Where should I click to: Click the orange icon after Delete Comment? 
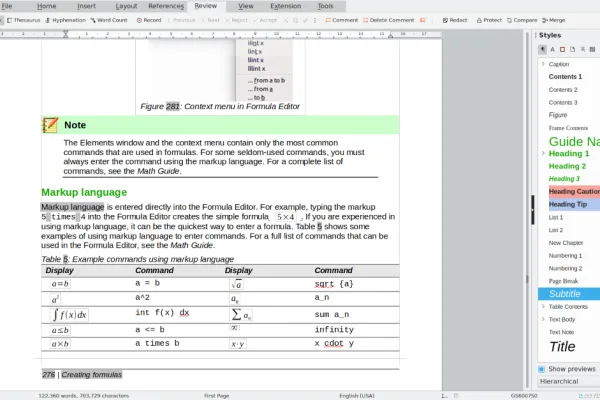(423, 20)
